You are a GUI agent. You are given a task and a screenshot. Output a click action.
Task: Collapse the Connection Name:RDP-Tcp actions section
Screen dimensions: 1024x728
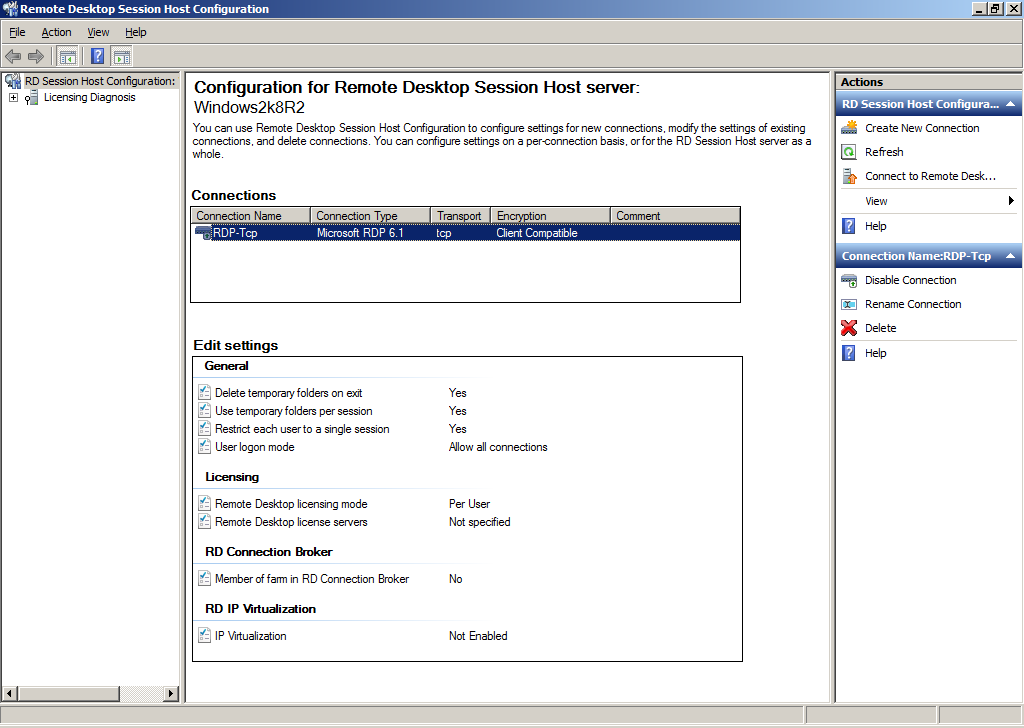click(1010, 256)
